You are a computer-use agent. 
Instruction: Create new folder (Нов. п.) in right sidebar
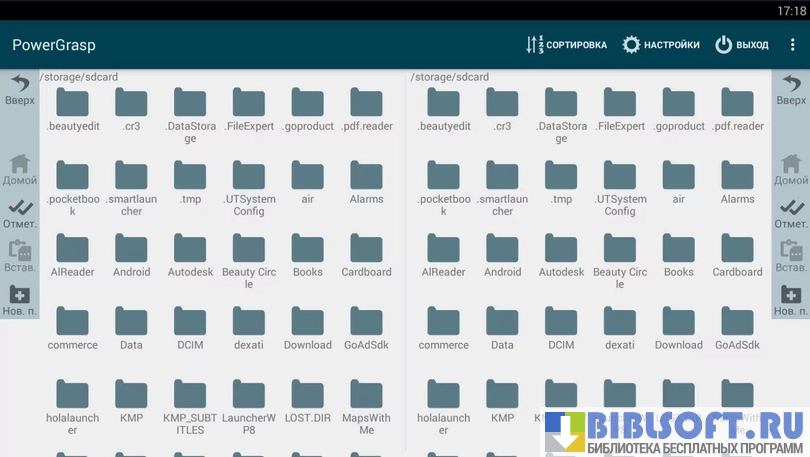(x=790, y=300)
